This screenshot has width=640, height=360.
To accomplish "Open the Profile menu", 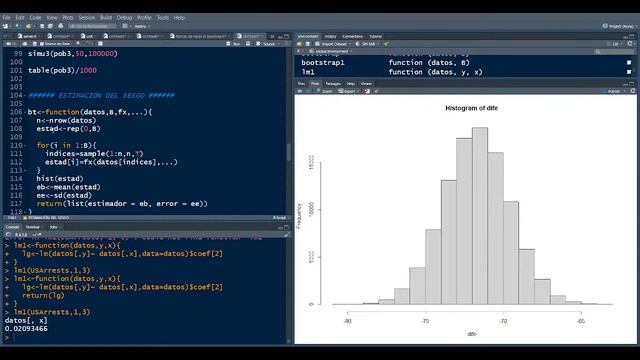I will [144, 18].
